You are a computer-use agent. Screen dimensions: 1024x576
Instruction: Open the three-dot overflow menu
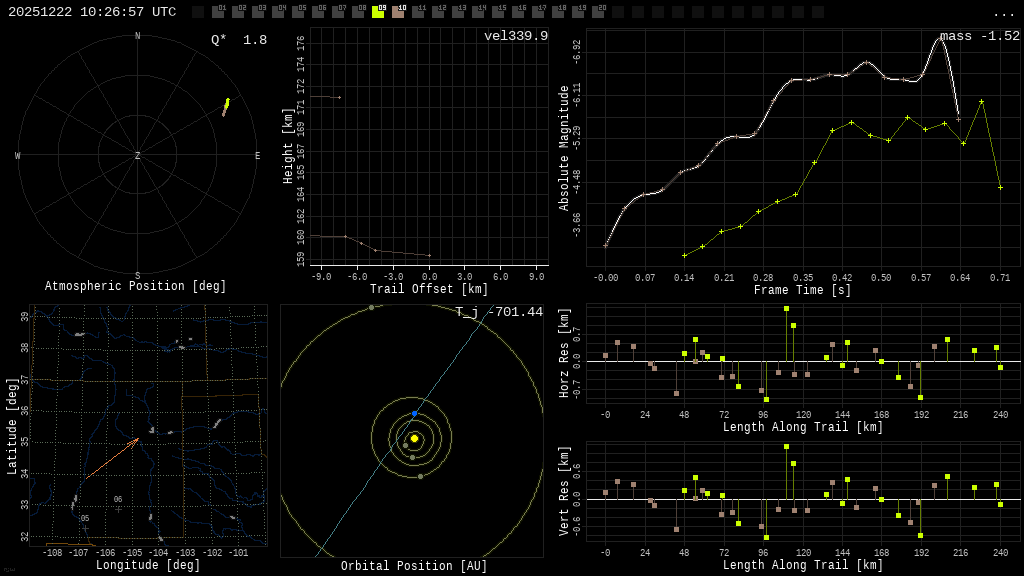coord(1003,13)
